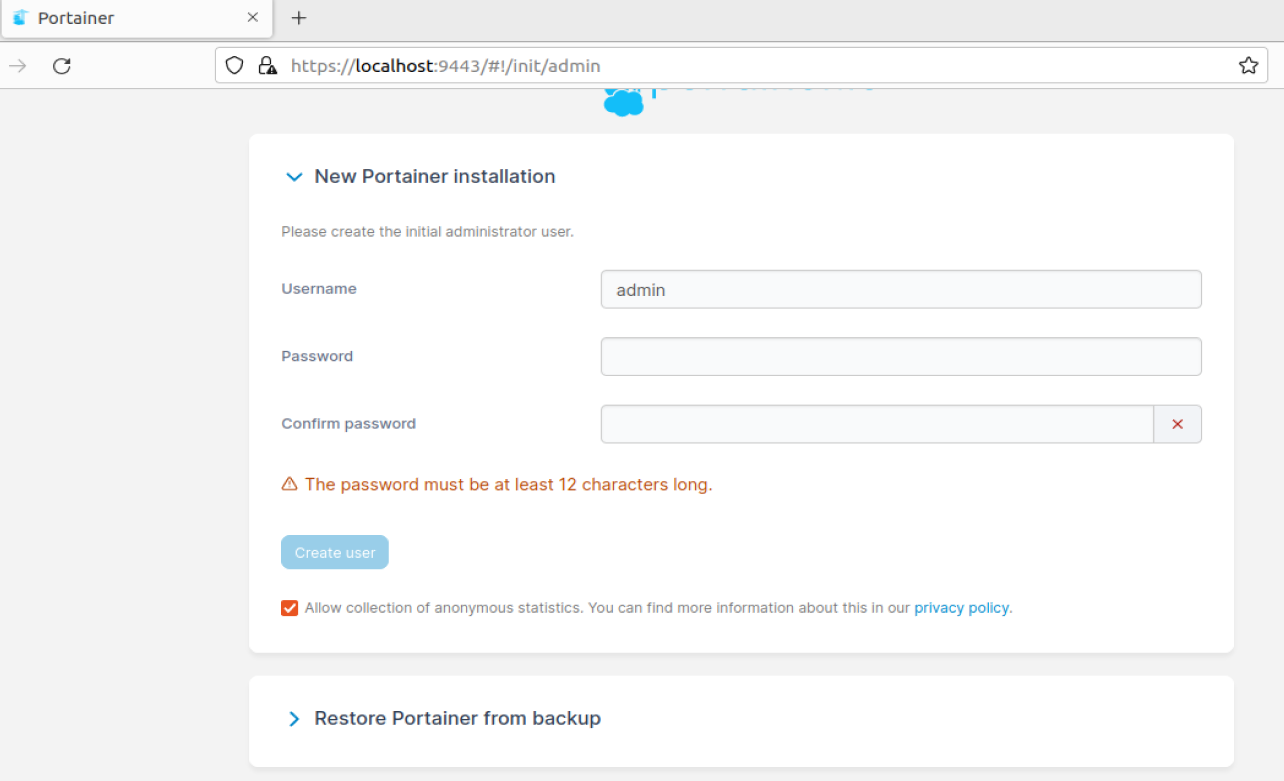Reload the page
1284x781 pixels.
click(62, 65)
